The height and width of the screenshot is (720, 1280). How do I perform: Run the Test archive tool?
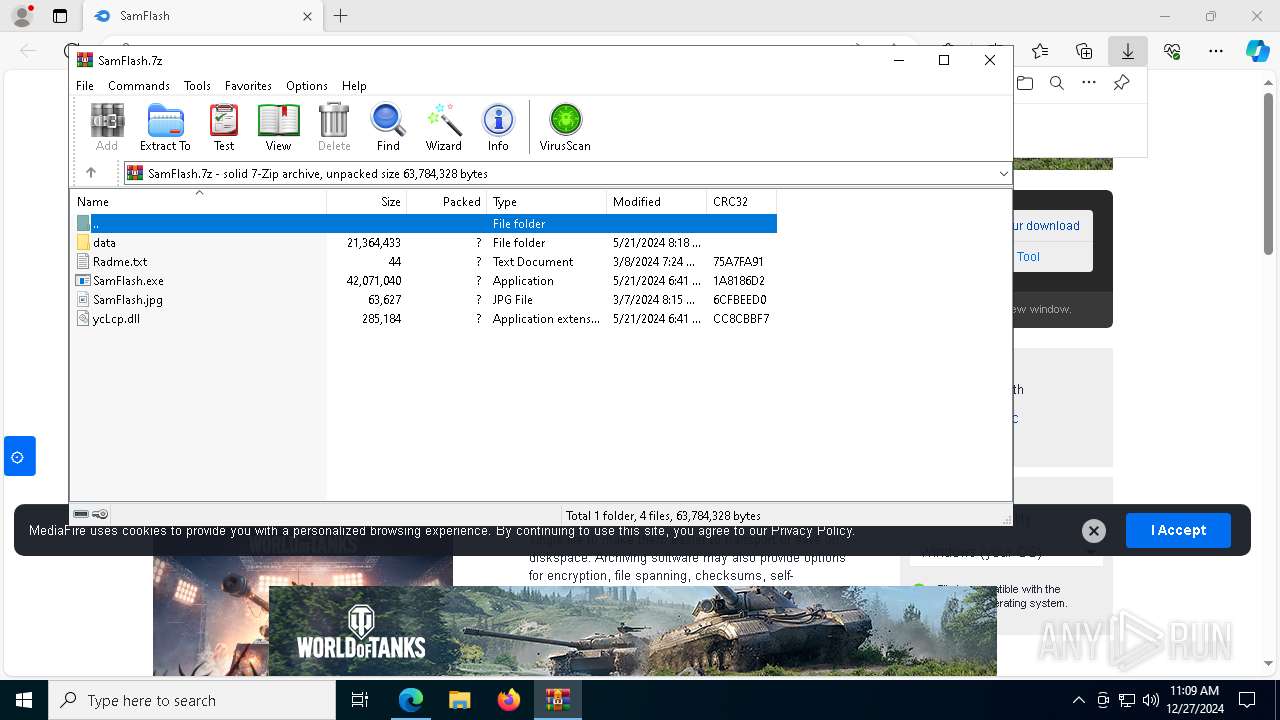coord(224,128)
